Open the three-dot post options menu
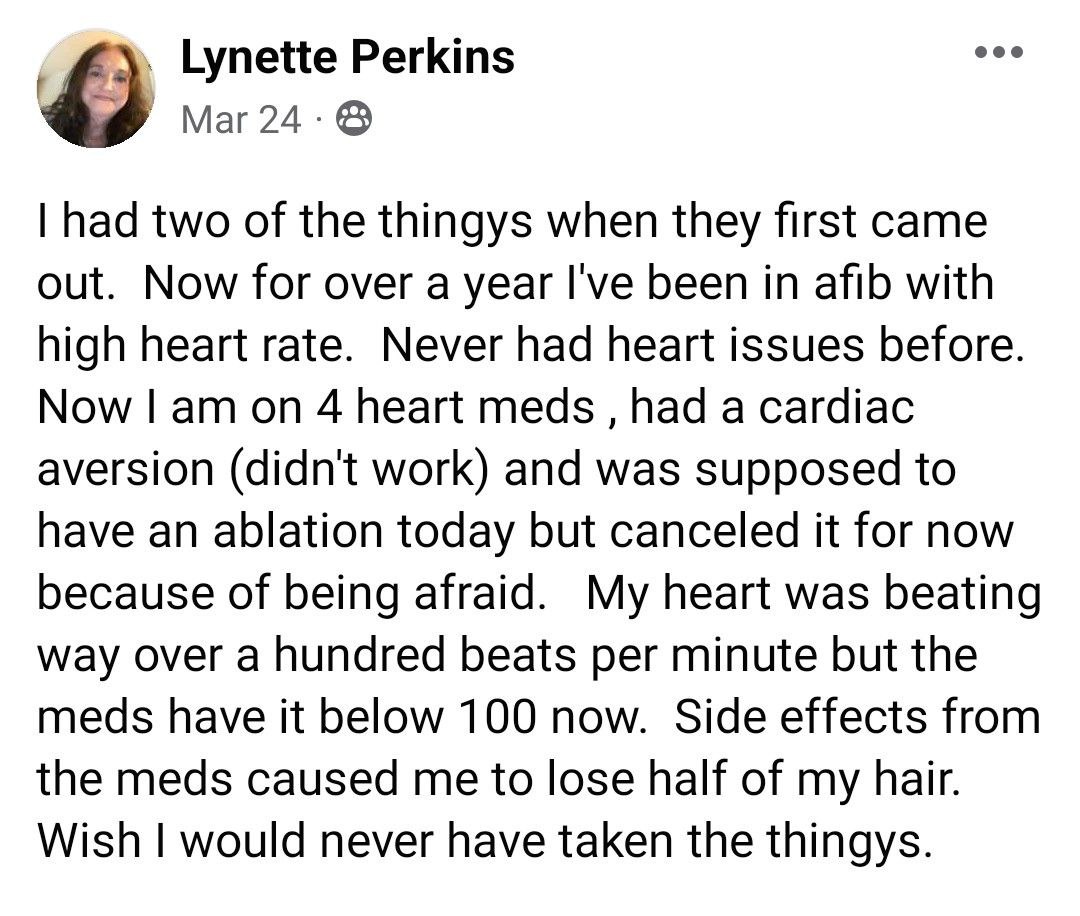The height and width of the screenshot is (916, 1080). point(1000,53)
